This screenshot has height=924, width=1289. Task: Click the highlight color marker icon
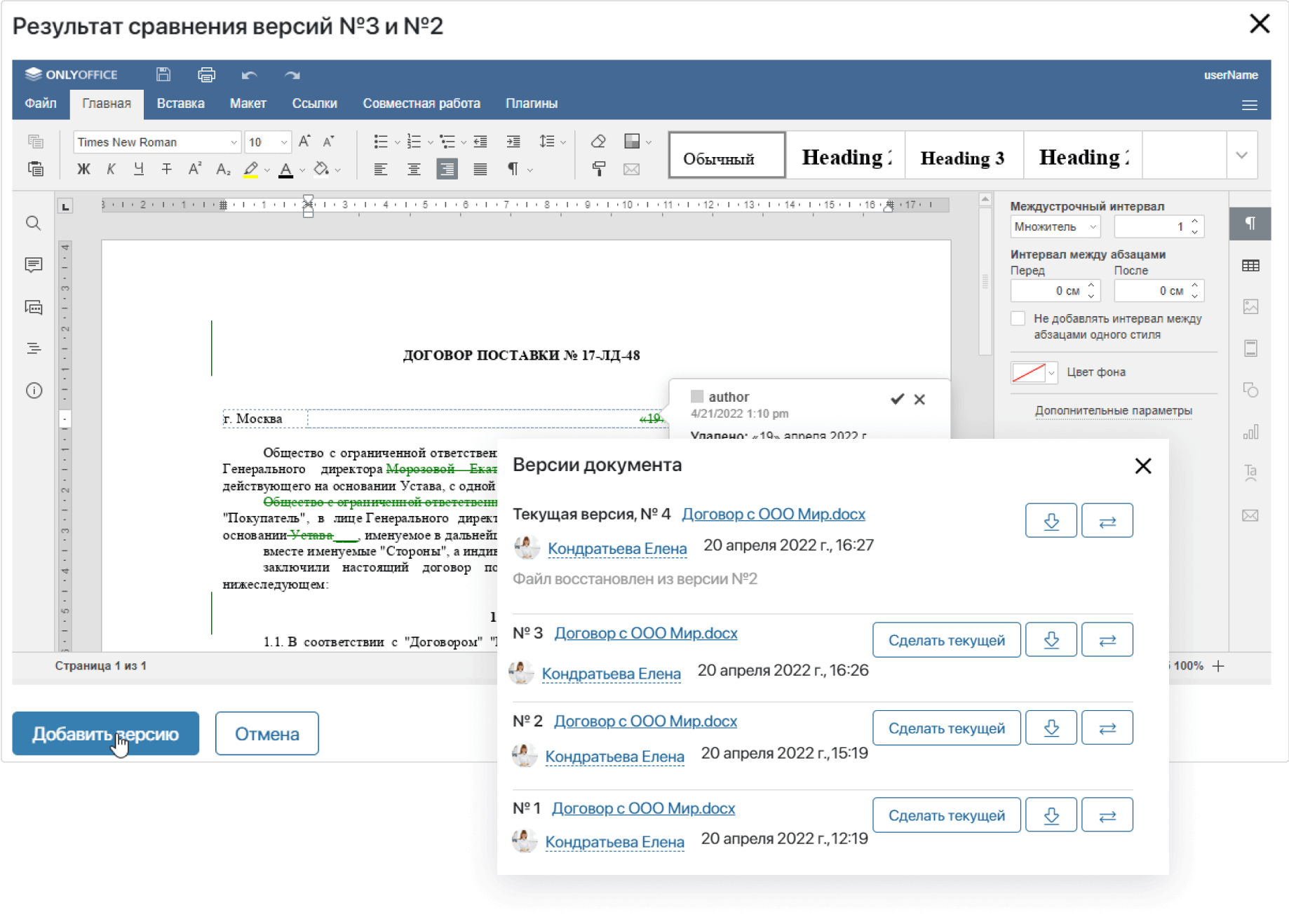coord(250,169)
